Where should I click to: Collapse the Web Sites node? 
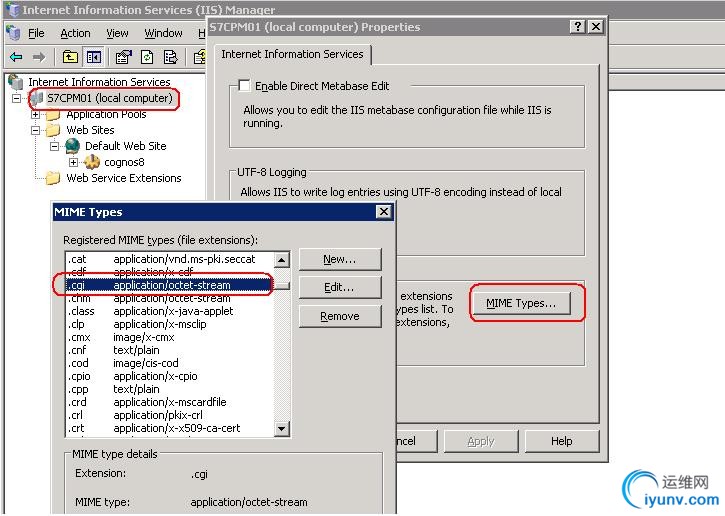[x=36, y=130]
